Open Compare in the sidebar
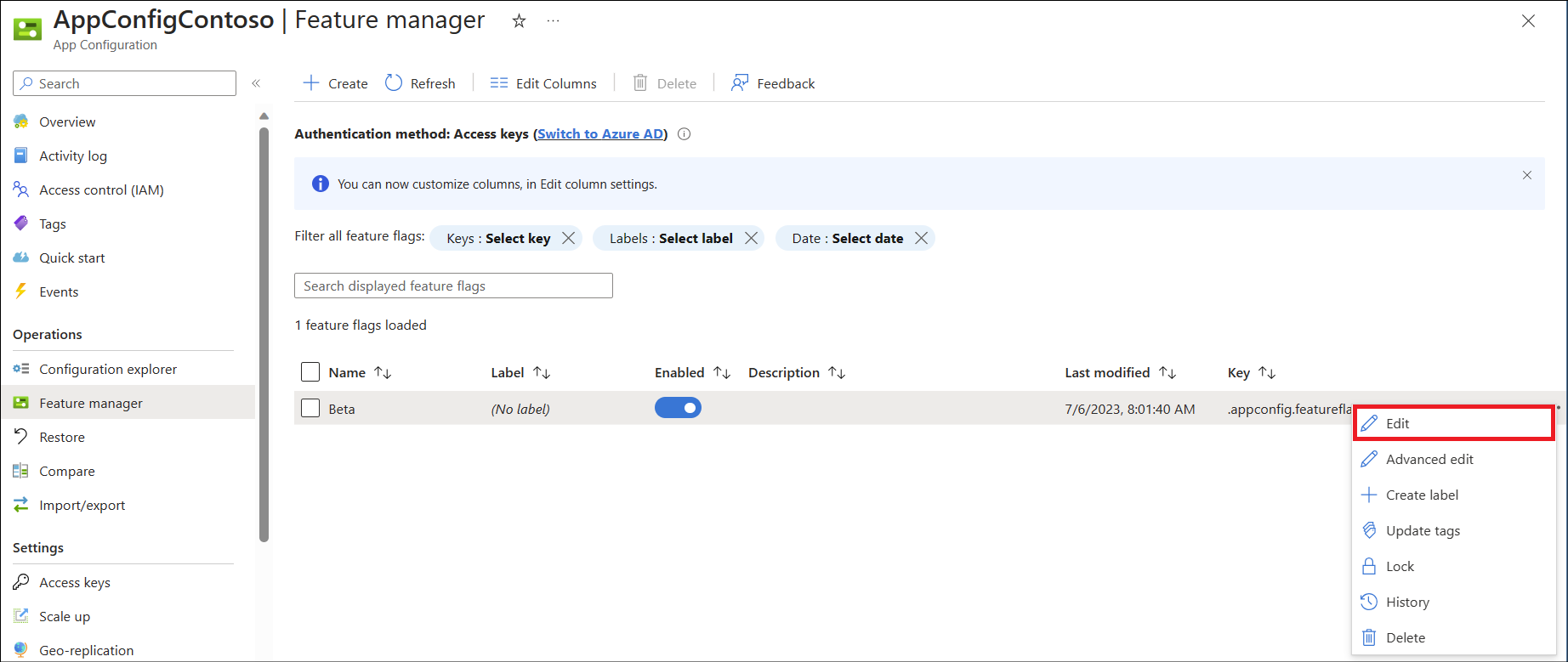 pos(67,471)
